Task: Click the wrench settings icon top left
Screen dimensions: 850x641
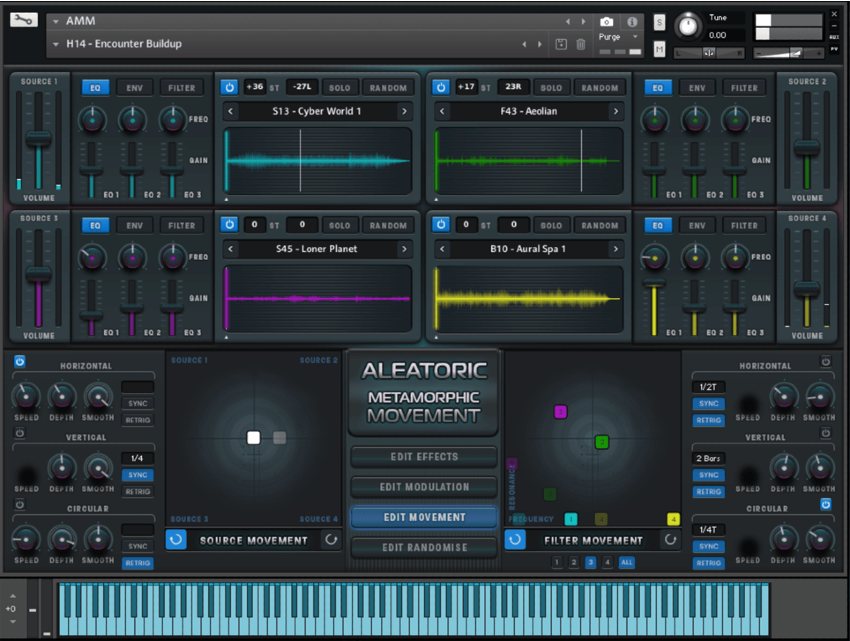Action: click(x=22, y=19)
